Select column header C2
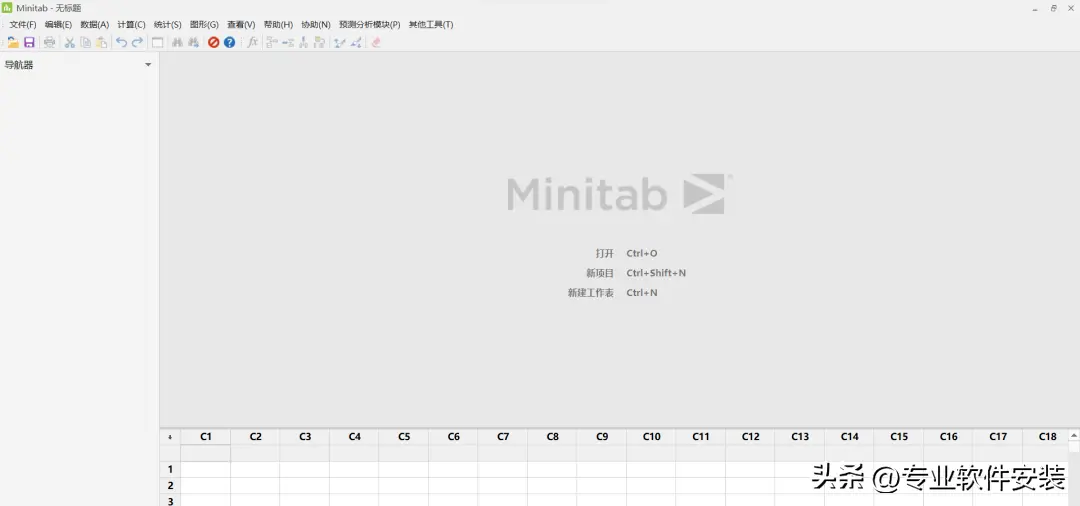1080x506 pixels. (x=255, y=436)
